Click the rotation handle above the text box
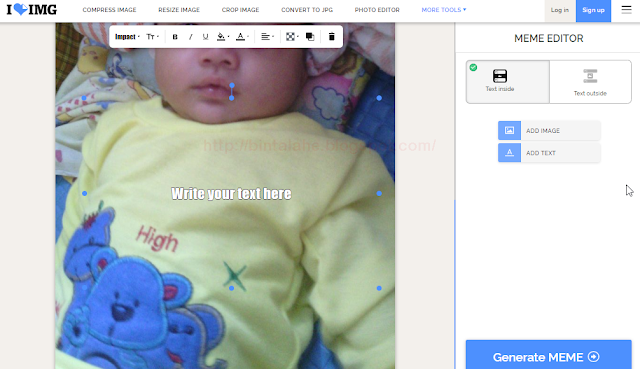The width and height of the screenshot is (640, 369). 232,85
